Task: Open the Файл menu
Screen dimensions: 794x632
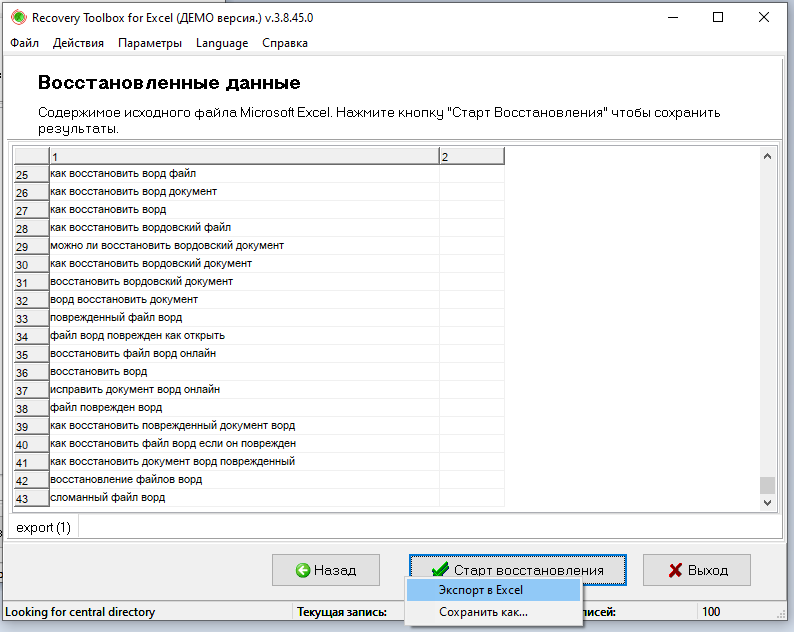Action: point(24,43)
